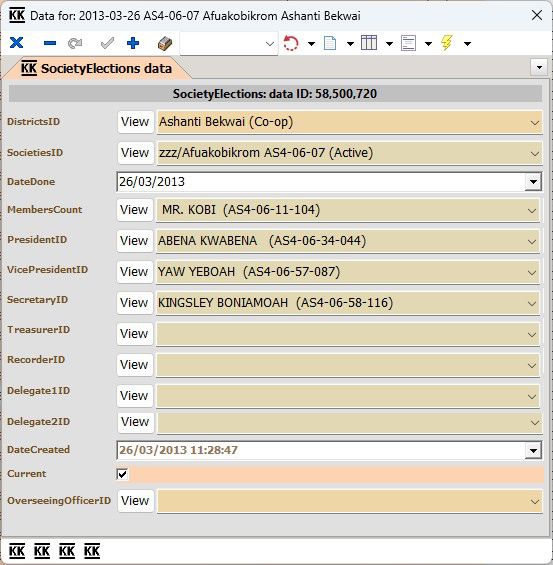Click the first KK icon at bottom
Image resolution: width=553 pixels, height=565 pixels.
click(x=17, y=551)
